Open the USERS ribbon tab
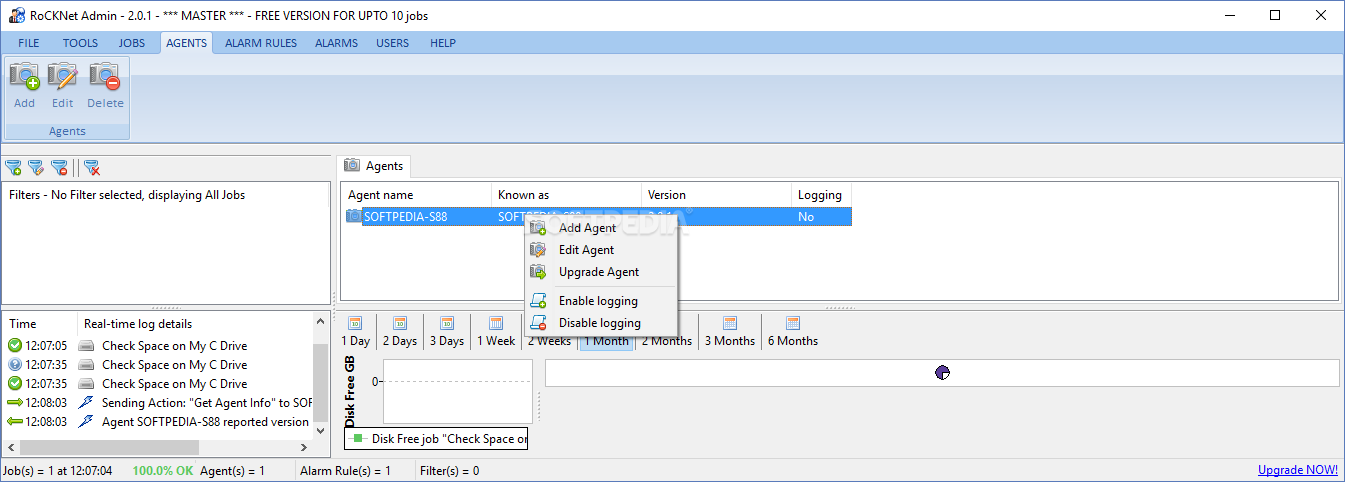 pos(393,43)
